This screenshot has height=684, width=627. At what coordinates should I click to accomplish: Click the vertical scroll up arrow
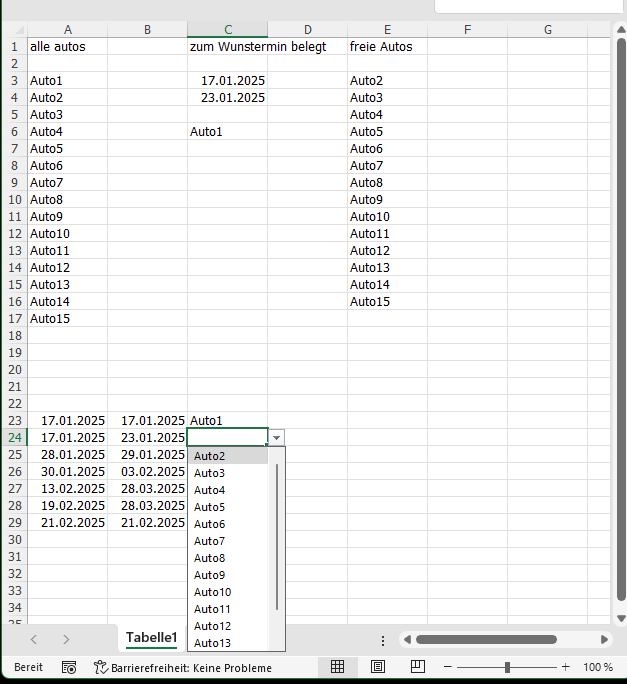pyautogui.click(x=621, y=29)
